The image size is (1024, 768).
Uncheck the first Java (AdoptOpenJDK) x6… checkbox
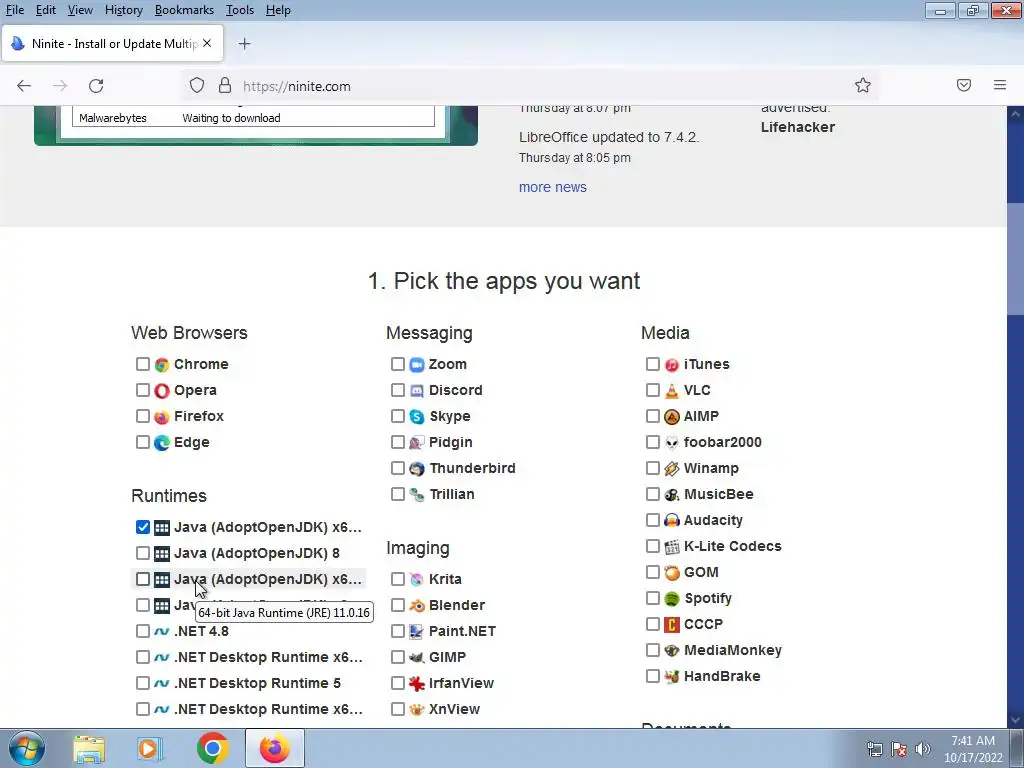click(x=143, y=527)
